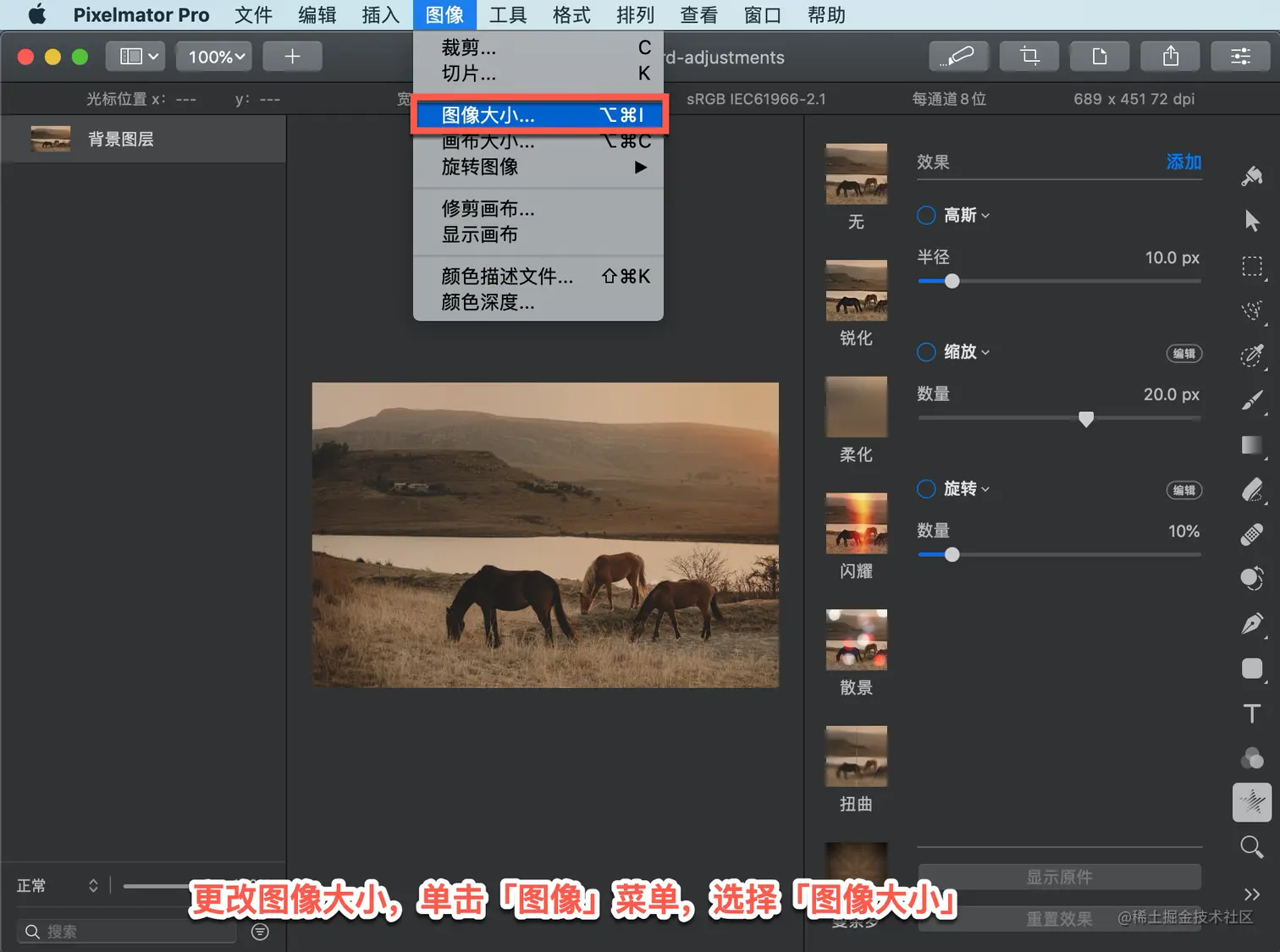Image resolution: width=1280 pixels, height=952 pixels.
Task: Show more tools with double chevron
Action: pyautogui.click(x=1252, y=894)
